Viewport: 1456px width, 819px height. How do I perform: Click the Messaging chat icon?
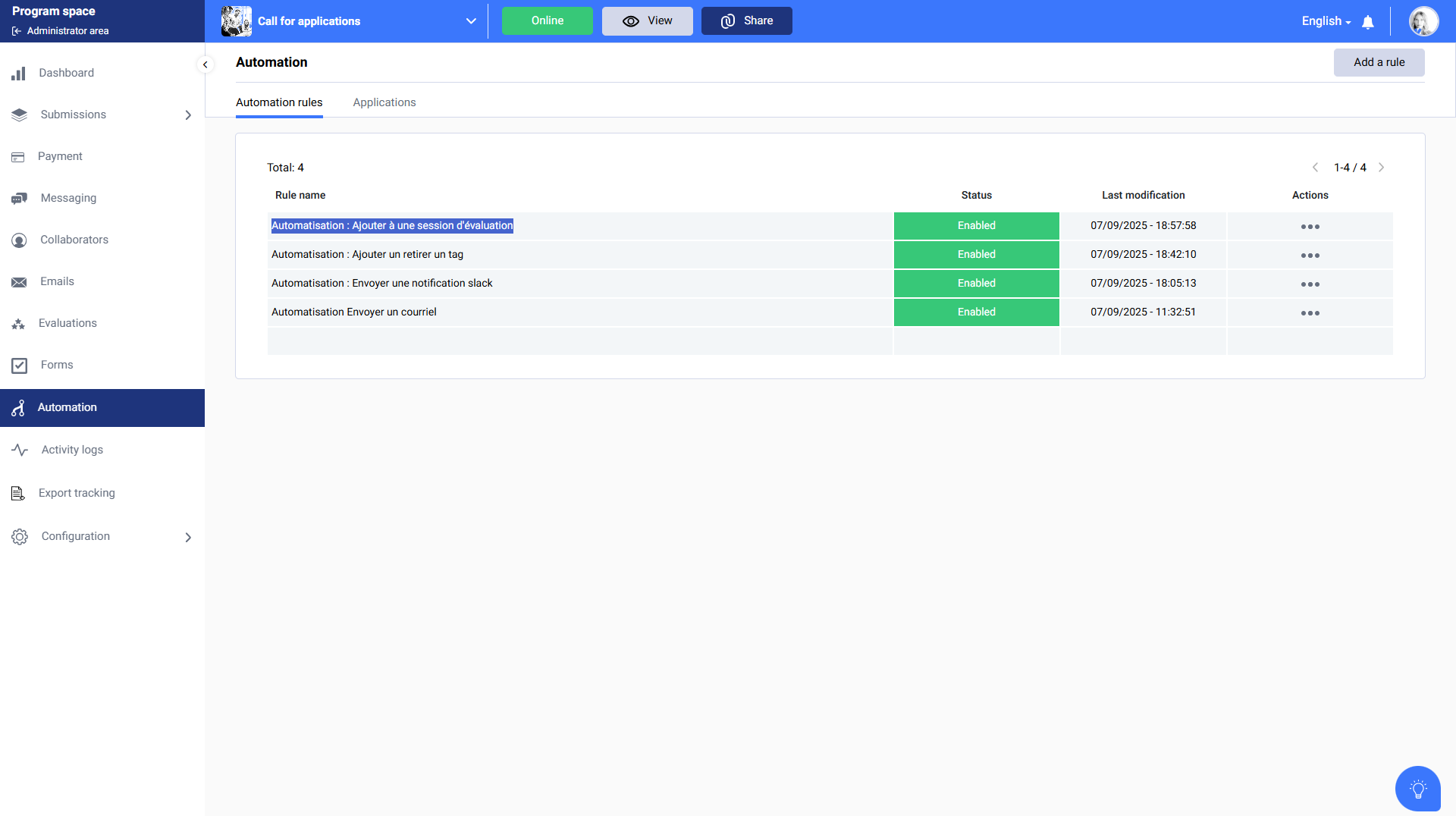pyautogui.click(x=19, y=199)
